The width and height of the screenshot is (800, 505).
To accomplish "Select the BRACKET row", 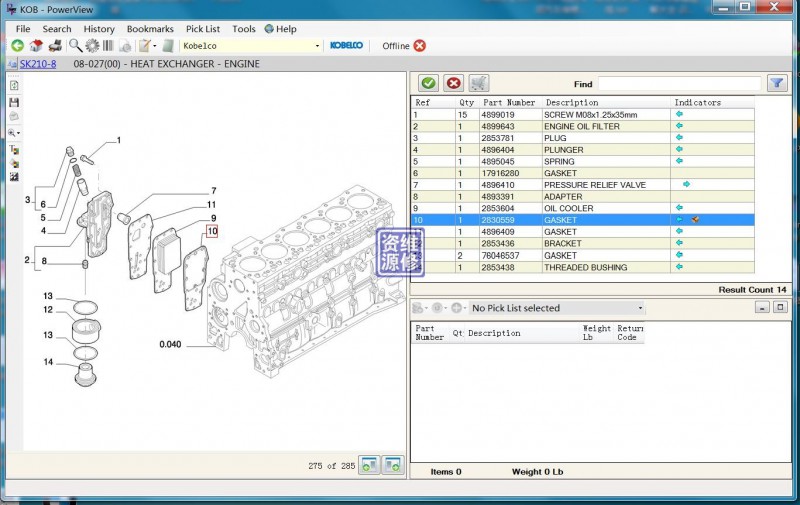I will (x=583, y=244).
